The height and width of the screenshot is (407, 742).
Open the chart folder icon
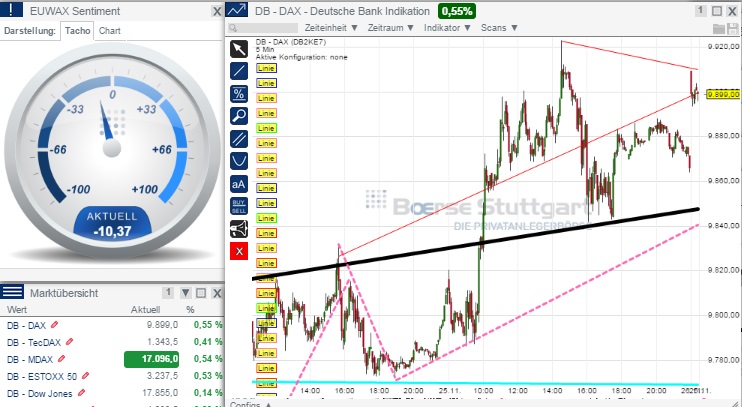coord(719,29)
